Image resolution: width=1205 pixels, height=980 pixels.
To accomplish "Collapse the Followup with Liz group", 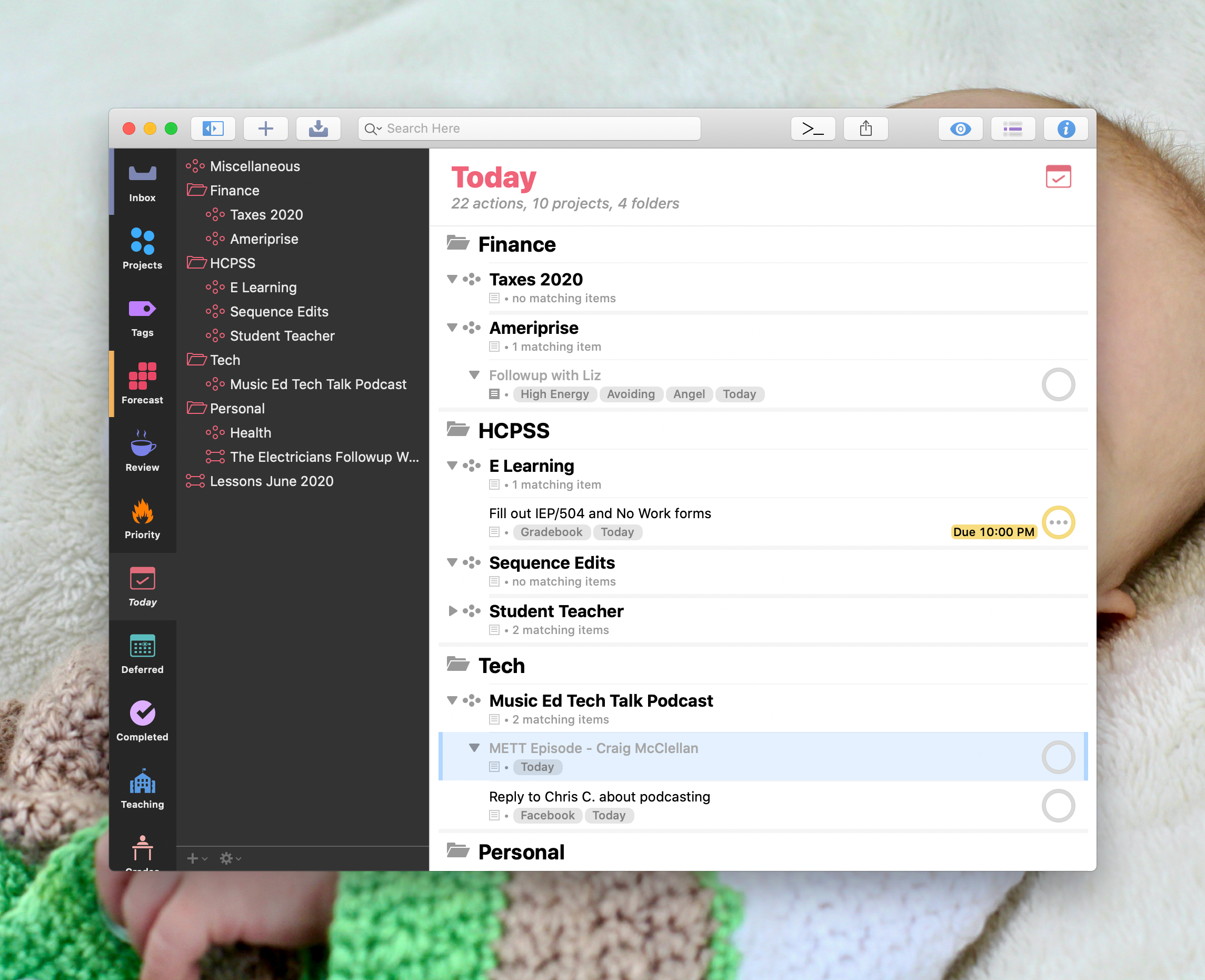I will (475, 375).
